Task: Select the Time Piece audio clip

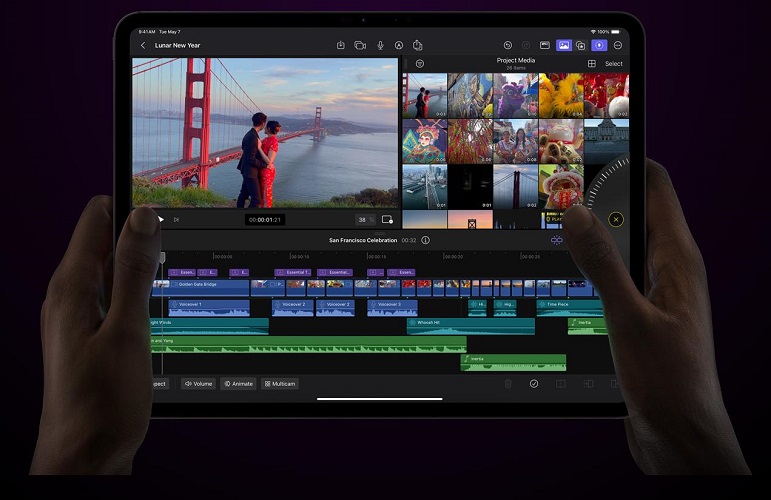Action: pos(570,308)
